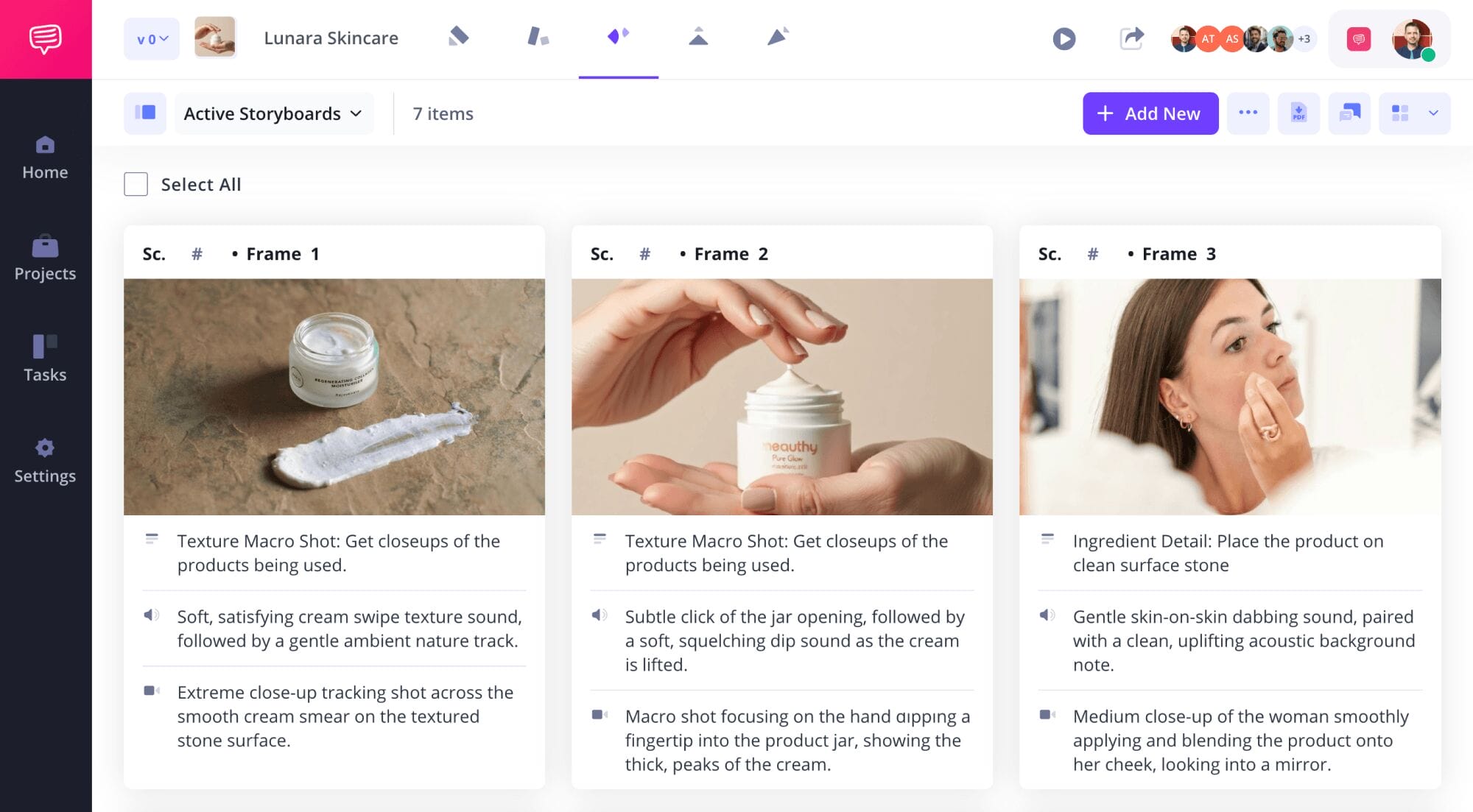
Task: Click the description icon on Frame 2
Action: click(x=600, y=540)
